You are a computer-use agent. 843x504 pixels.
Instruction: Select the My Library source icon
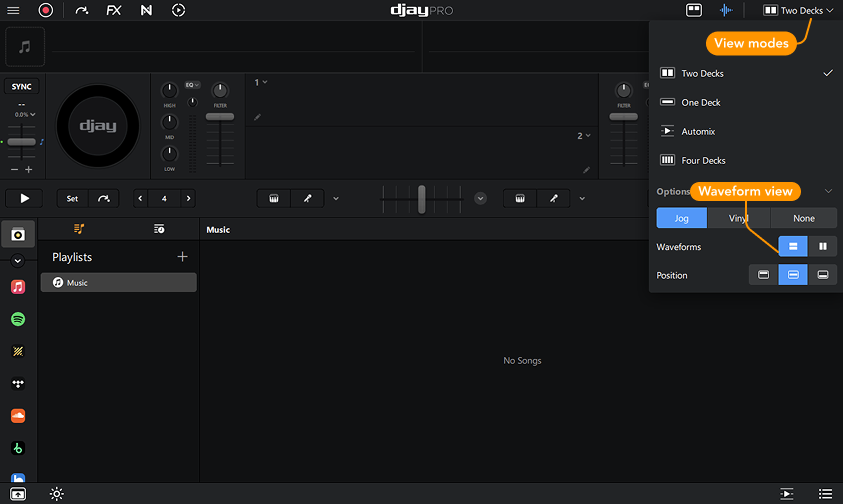click(18, 235)
